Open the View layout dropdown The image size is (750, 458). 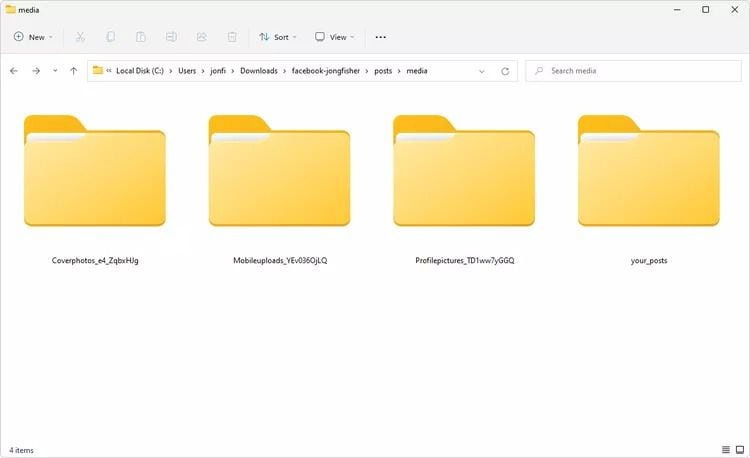point(336,37)
